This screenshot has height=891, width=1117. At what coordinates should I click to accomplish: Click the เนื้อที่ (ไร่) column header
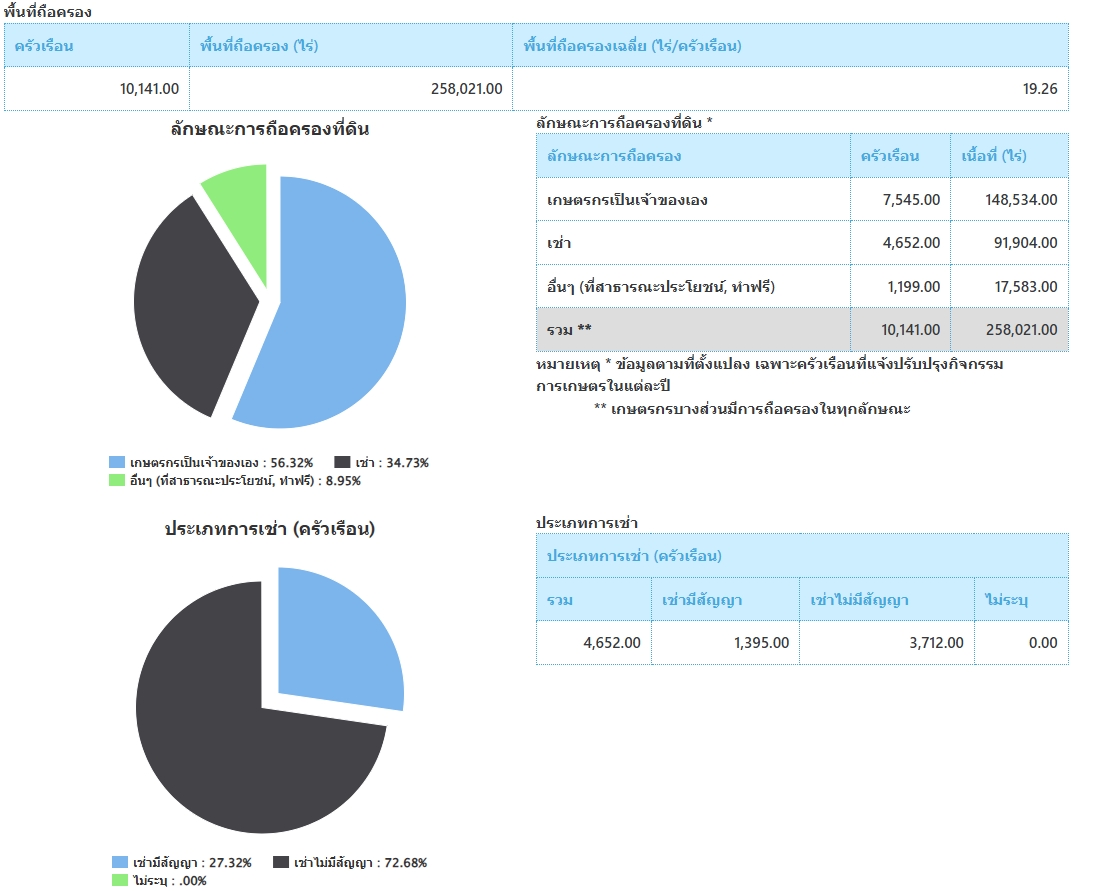993,156
